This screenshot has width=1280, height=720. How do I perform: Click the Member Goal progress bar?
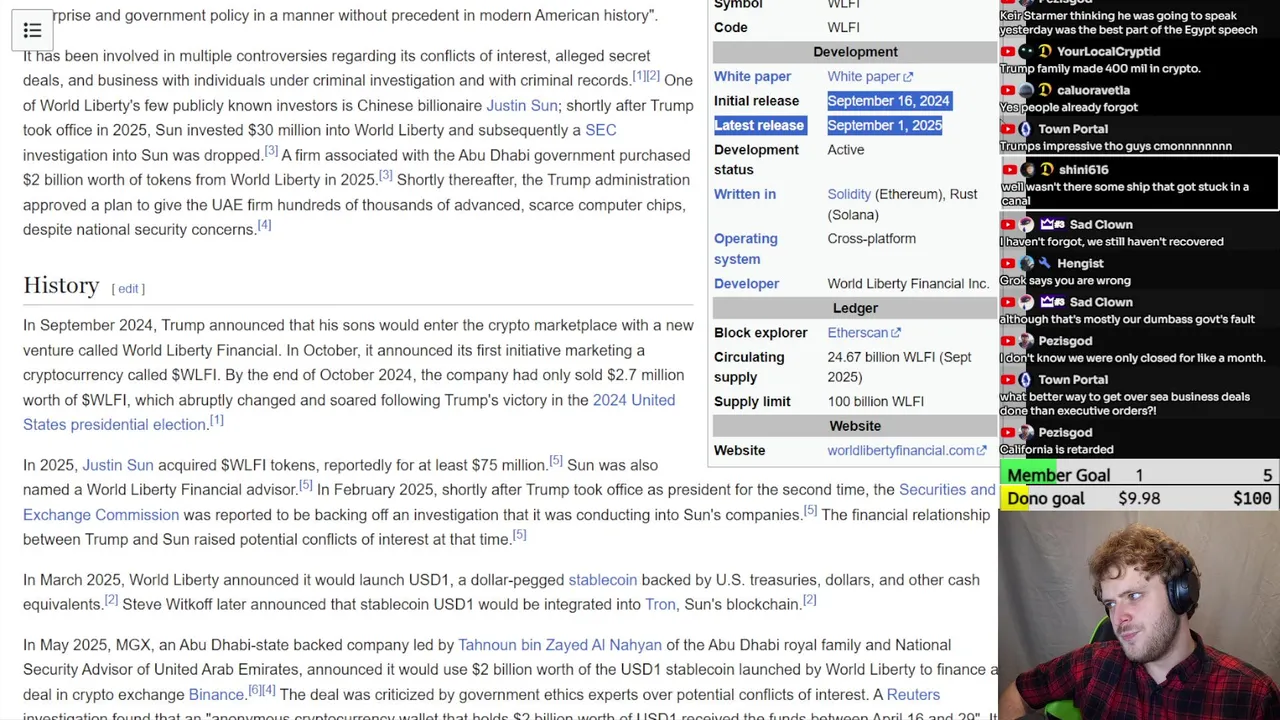[1140, 476]
